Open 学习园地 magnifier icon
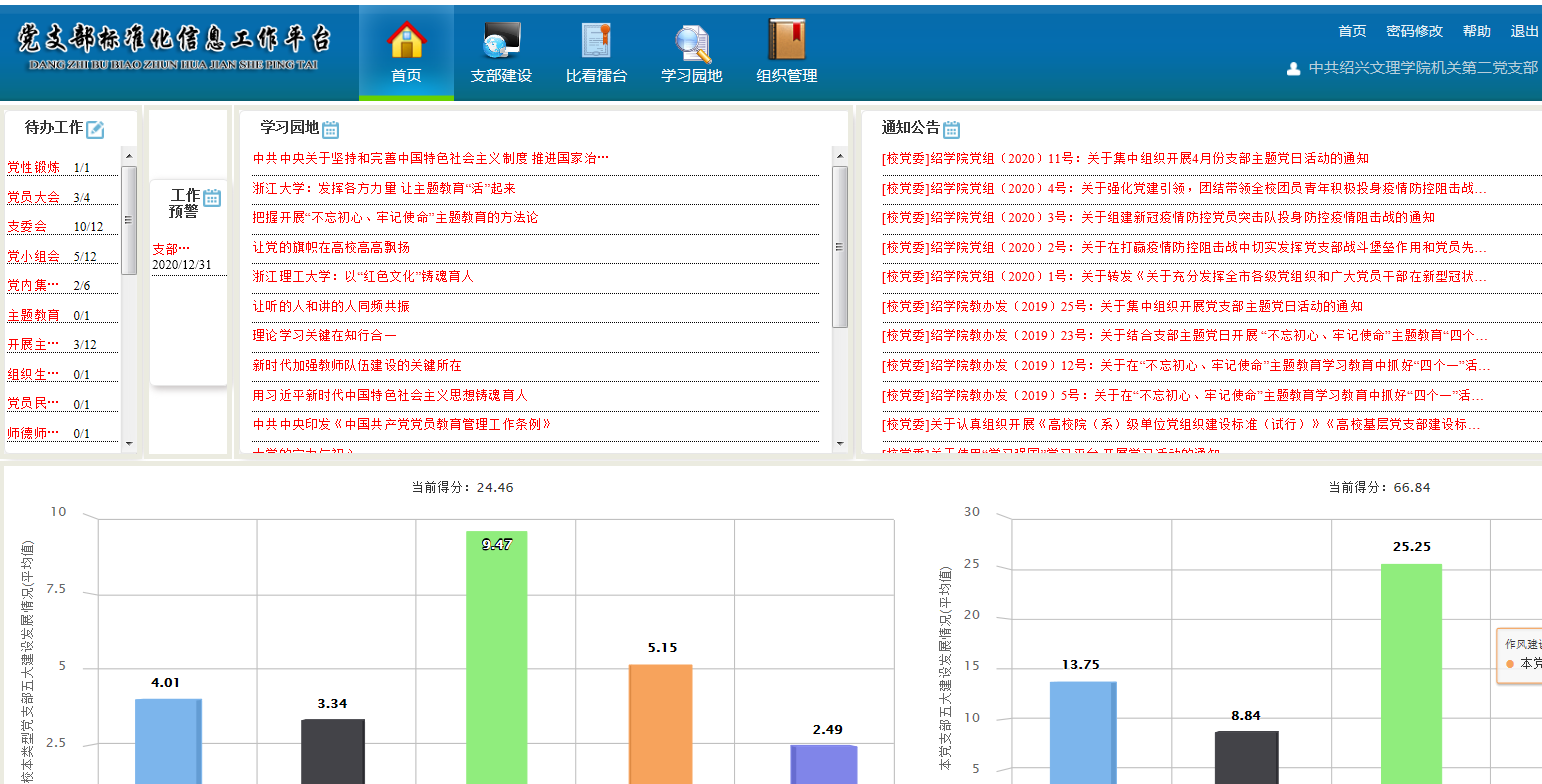 (x=691, y=42)
